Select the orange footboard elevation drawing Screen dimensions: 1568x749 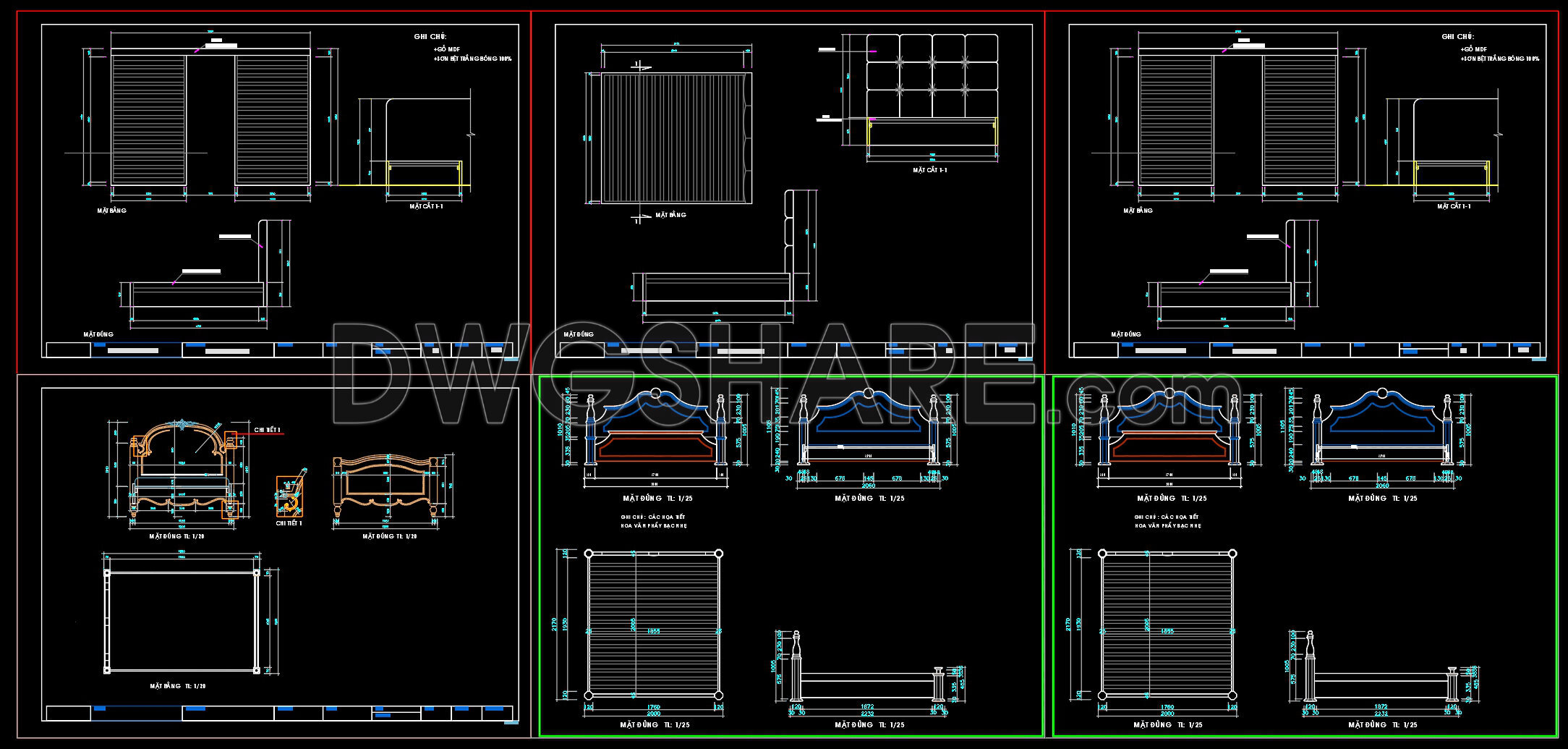tap(385, 485)
